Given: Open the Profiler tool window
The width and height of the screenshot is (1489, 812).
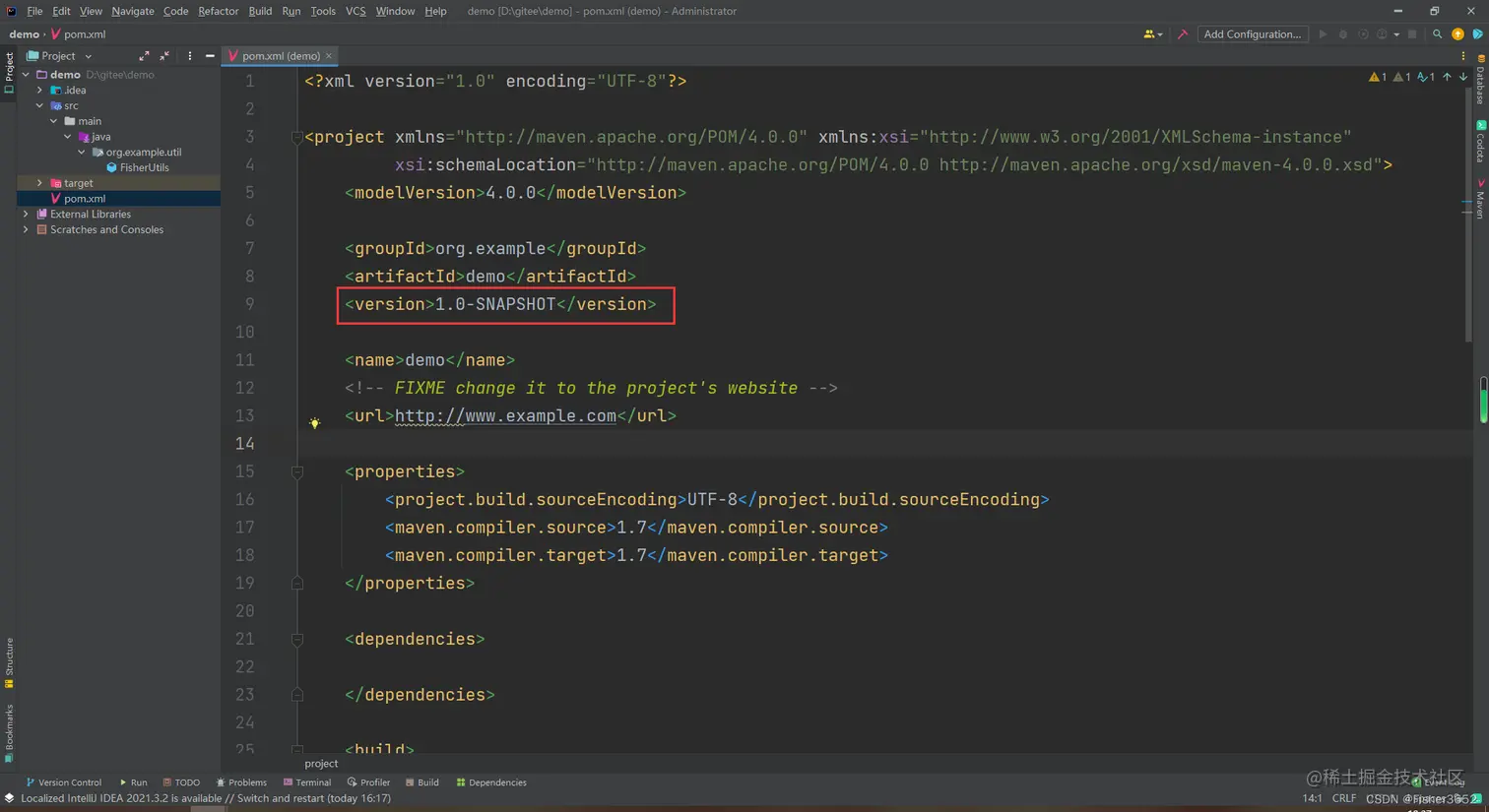Looking at the screenshot, I should [368, 782].
